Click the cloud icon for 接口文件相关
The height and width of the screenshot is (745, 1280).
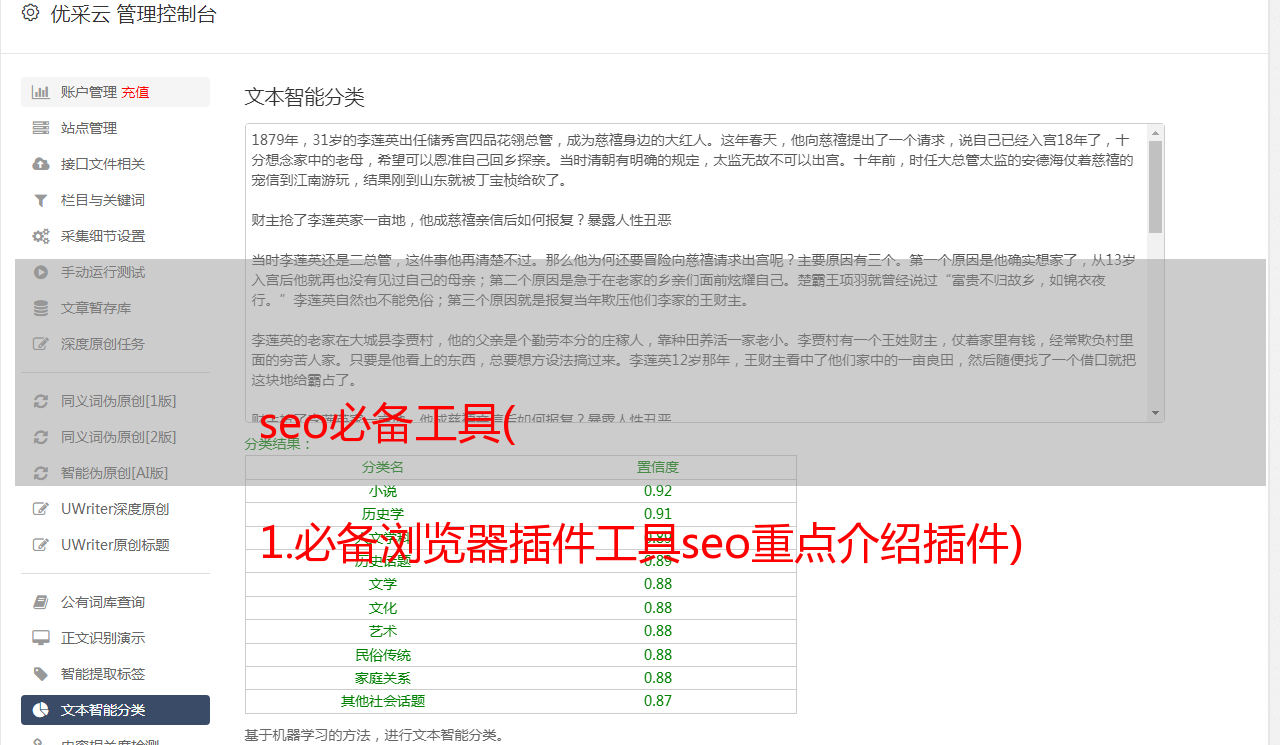41,164
